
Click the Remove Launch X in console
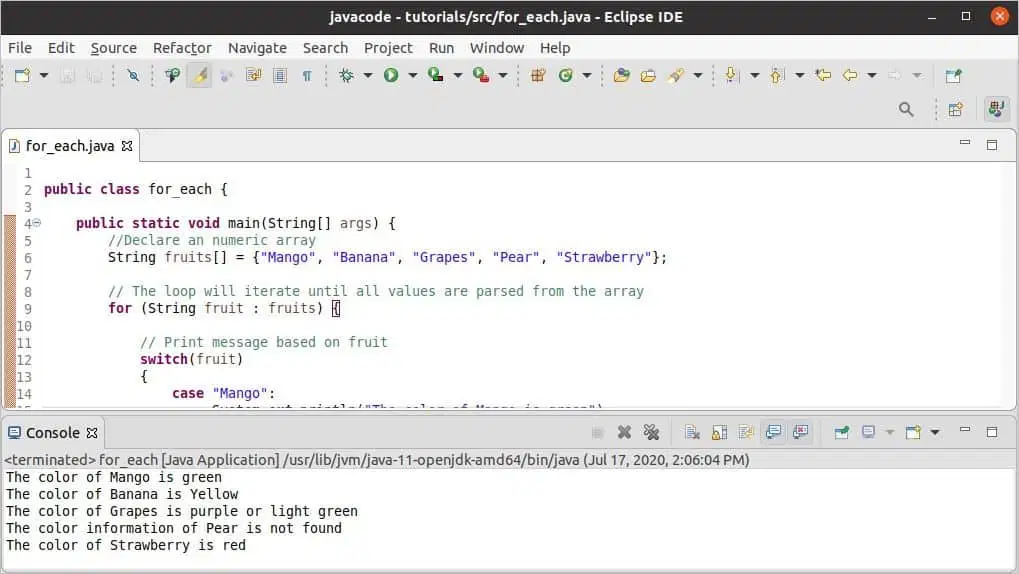click(625, 432)
